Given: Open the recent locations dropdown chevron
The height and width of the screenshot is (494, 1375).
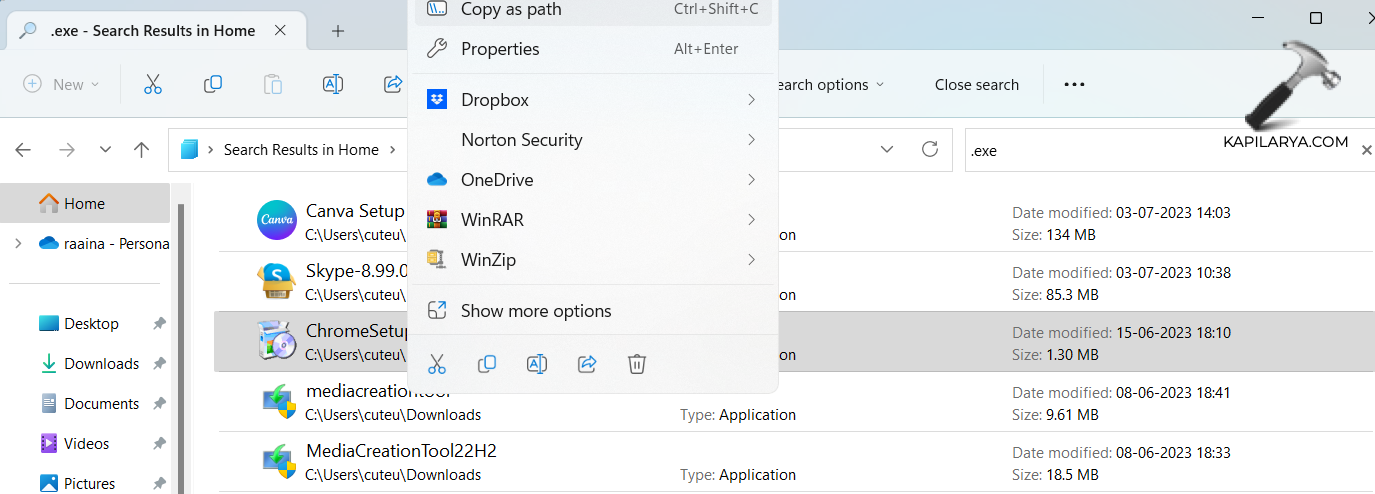Looking at the screenshot, I should point(105,150).
